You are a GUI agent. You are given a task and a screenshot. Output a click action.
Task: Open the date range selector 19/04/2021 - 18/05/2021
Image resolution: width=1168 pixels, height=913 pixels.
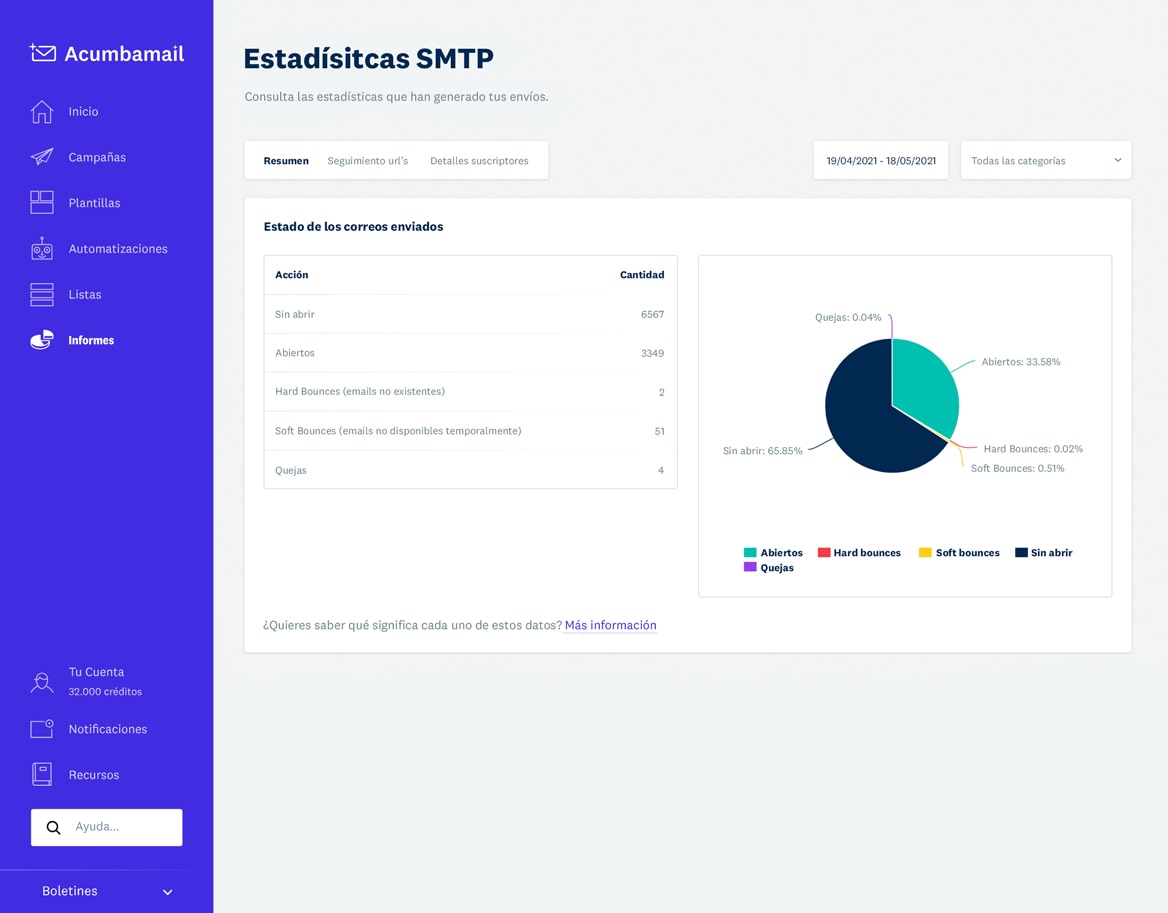point(880,160)
